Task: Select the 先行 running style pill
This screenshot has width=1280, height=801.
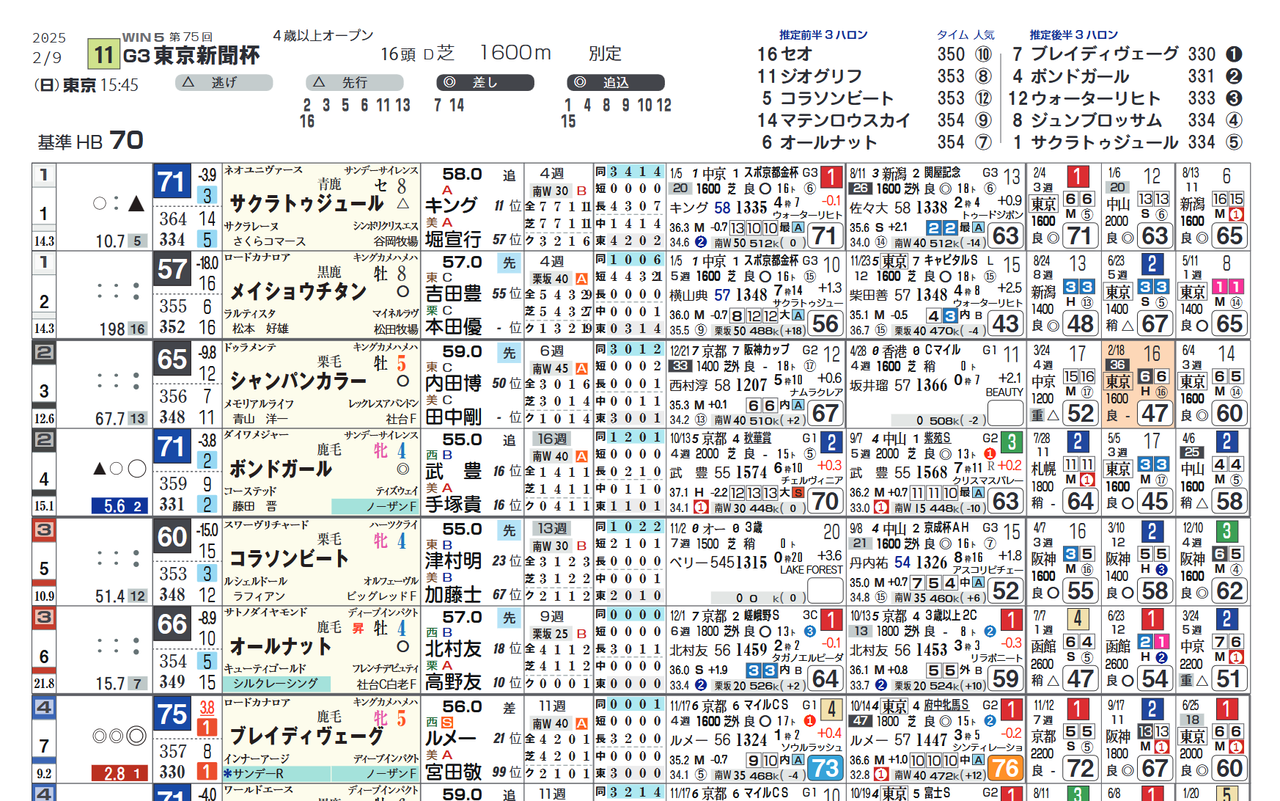Action: tap(353, 83)
